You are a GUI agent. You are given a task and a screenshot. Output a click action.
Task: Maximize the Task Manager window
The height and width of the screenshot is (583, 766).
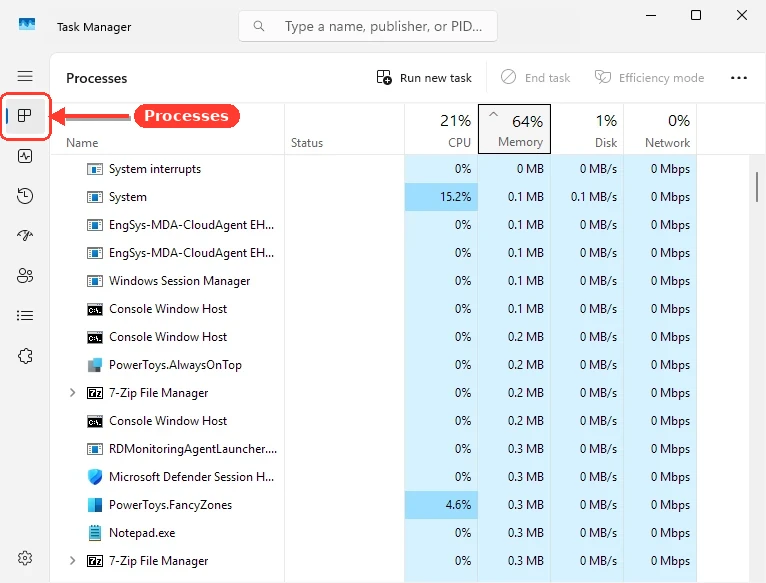696,15
